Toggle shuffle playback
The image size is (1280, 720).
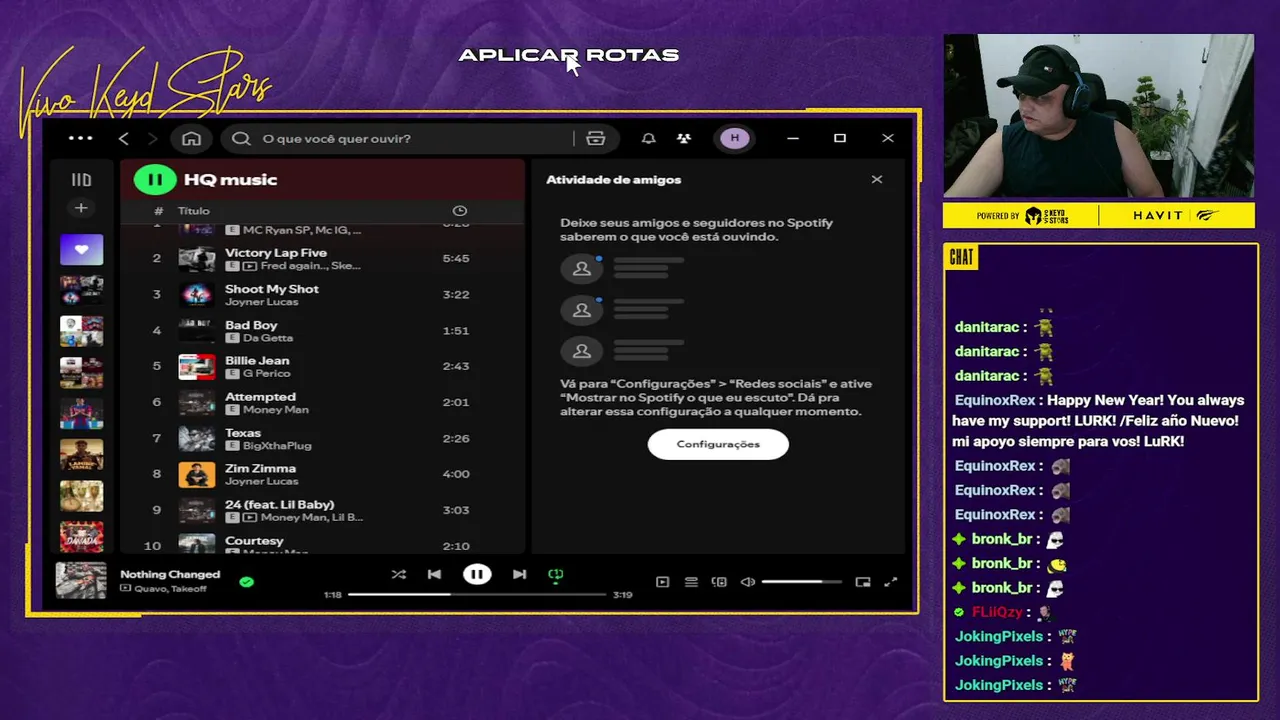399,574
